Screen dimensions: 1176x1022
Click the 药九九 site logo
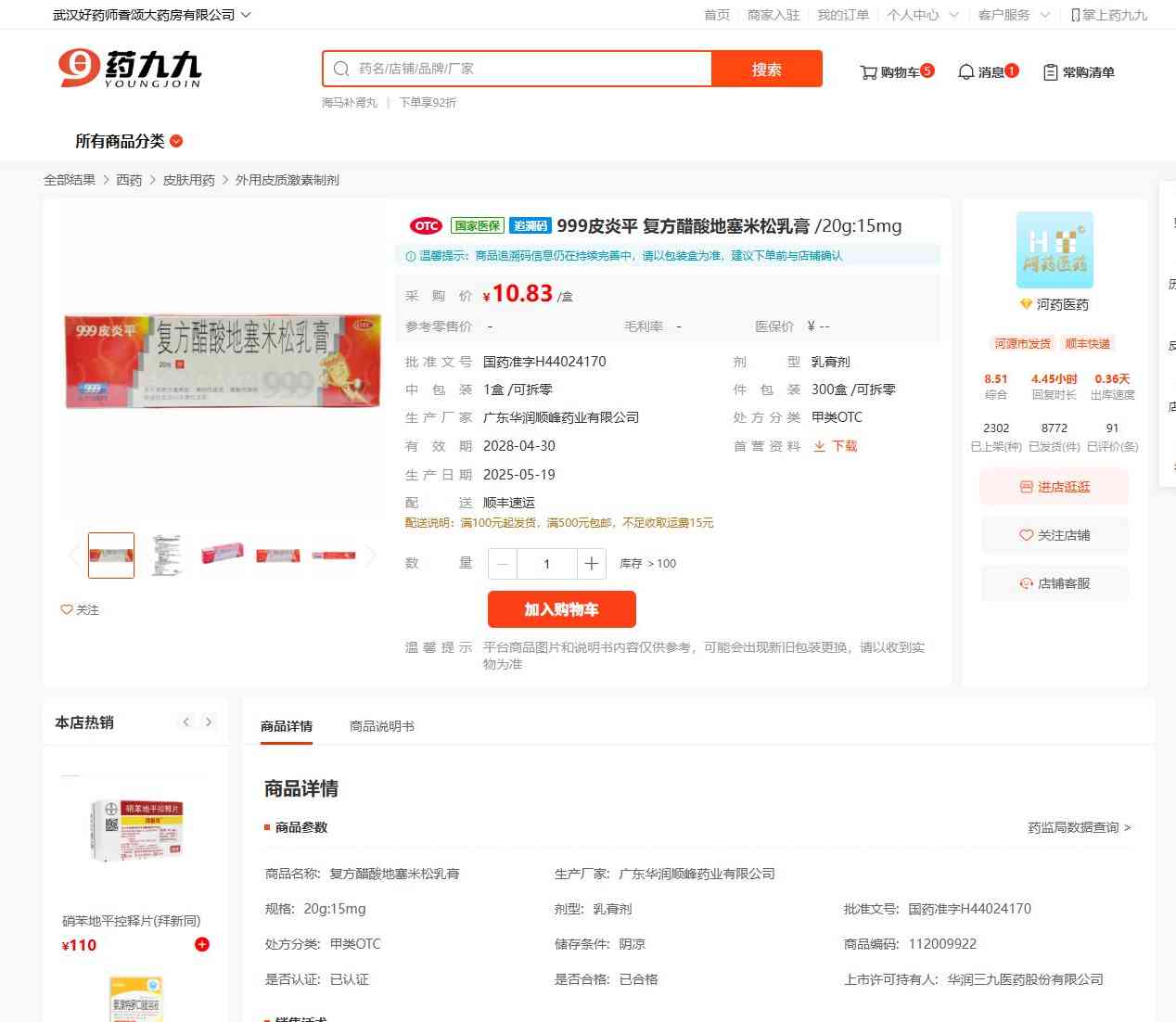coord(129,69)
